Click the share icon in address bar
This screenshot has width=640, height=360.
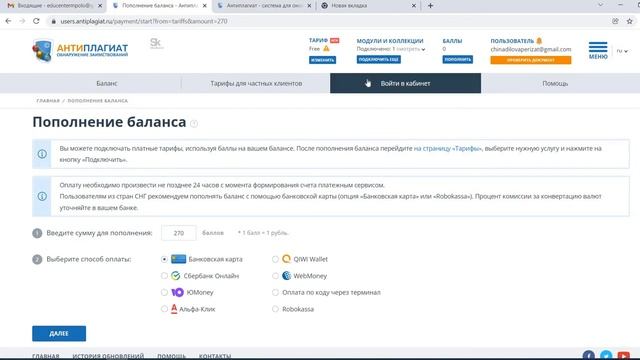coord(615,21)
